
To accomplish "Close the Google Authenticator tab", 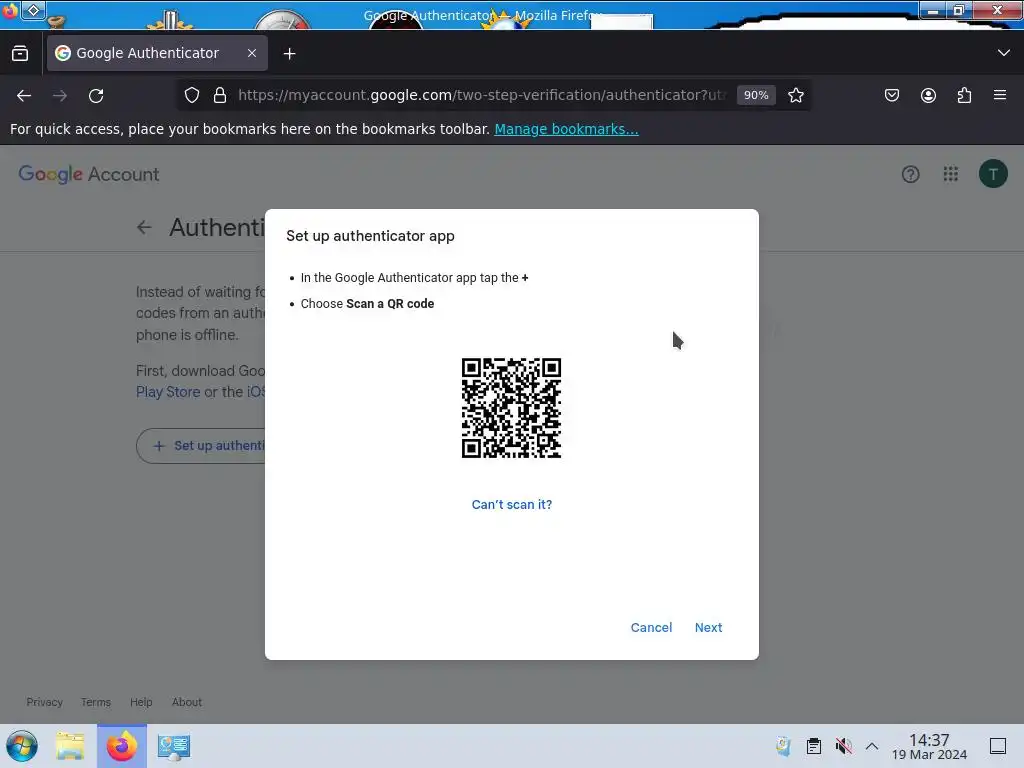I will point(252,53).
